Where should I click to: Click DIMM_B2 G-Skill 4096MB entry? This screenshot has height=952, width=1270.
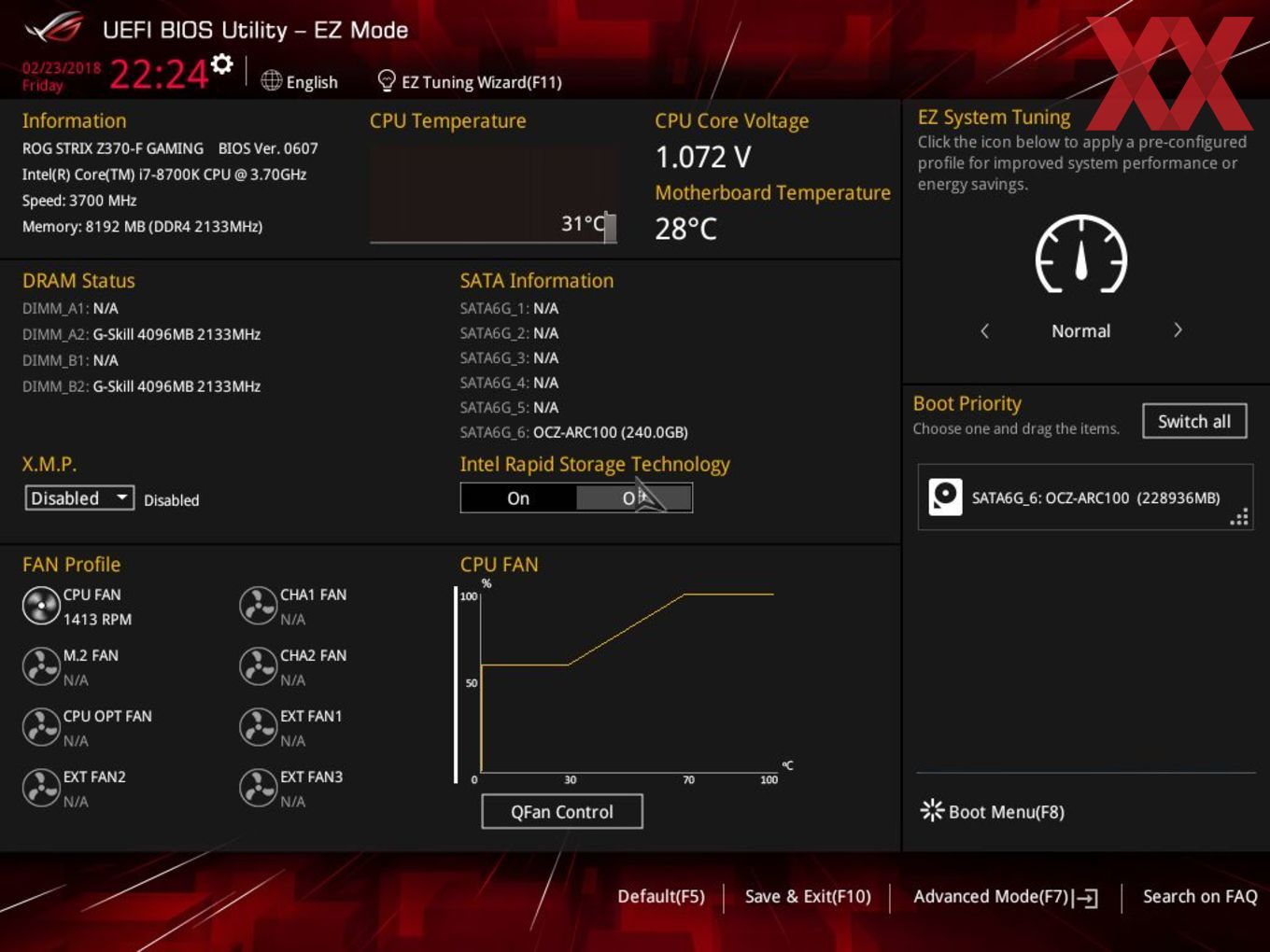click(141, 385)
